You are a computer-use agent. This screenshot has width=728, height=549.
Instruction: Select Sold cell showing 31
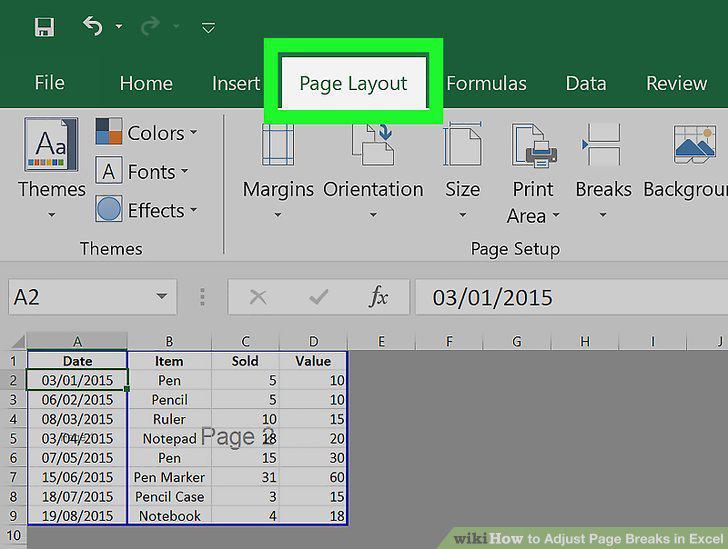coord(246,477)
